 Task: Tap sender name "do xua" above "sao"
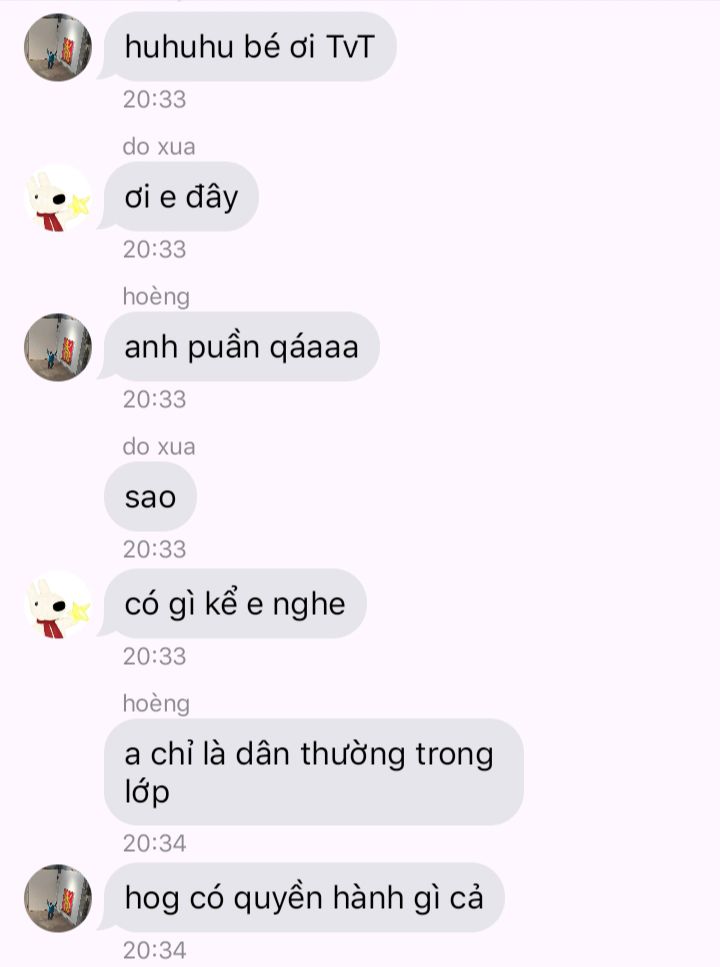tap(159, 446)
